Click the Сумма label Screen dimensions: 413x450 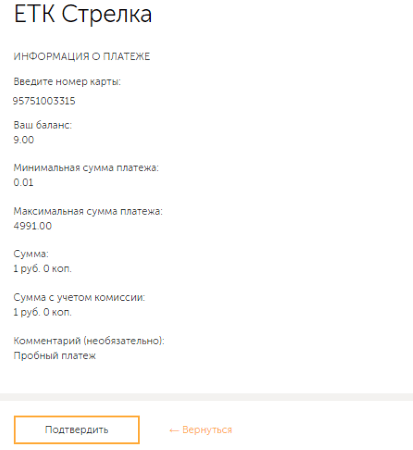pos(31,254)
